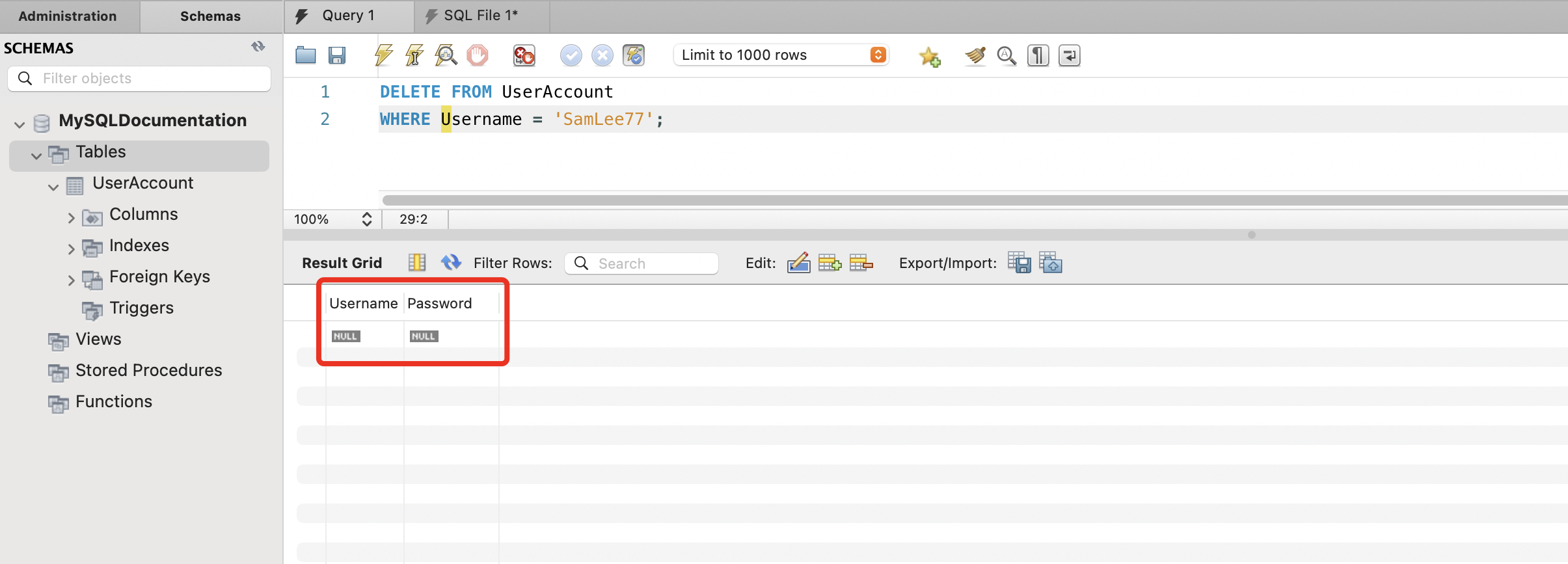Execute the query with the lightning bolt icon
Viewport: 1568px width, 564px height.
click(x=383, y=55)
